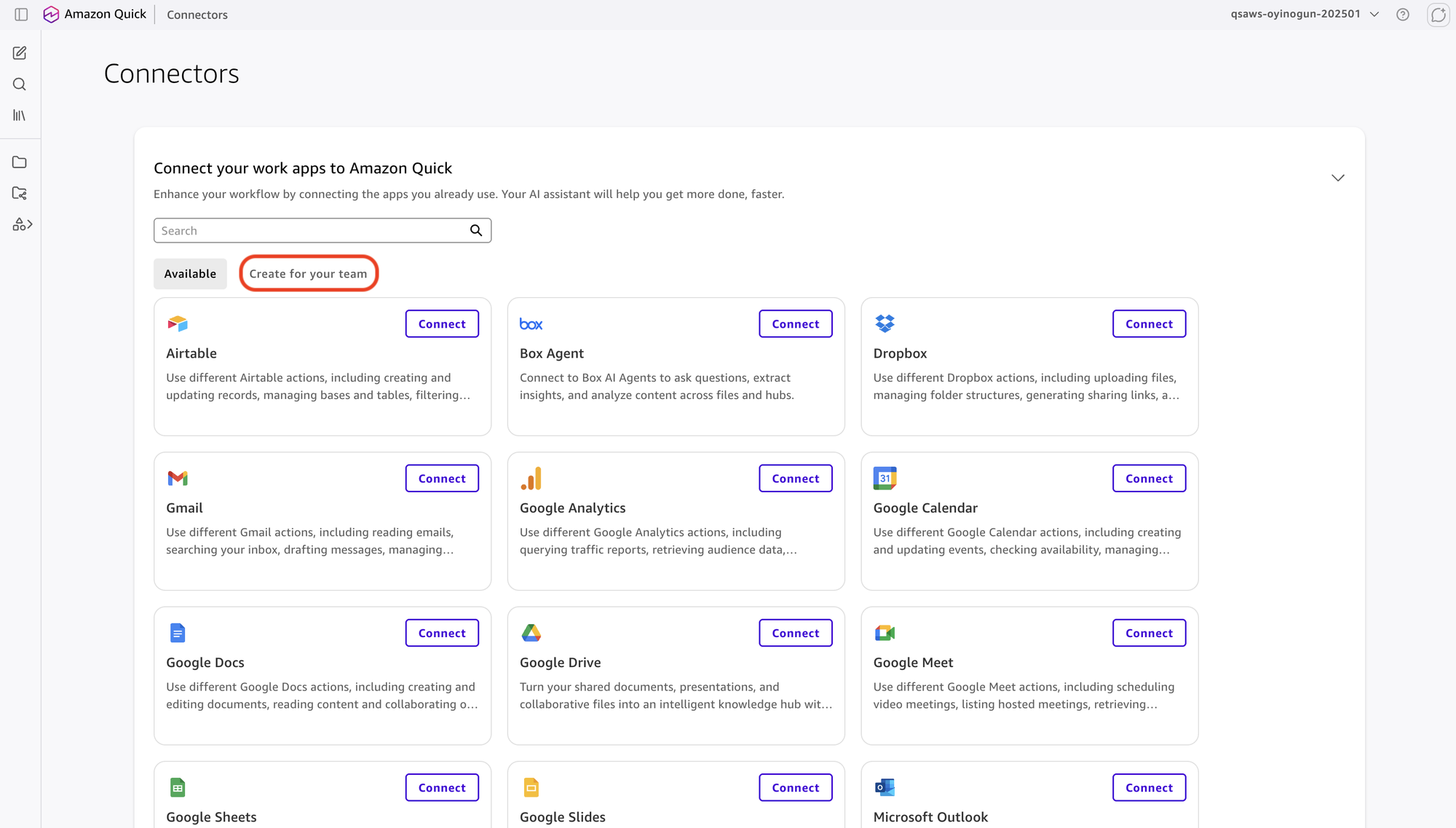Switch to Create for your team tab
Image resolution: width=1456 pixels, height=828 pixels.
(308, 274)
